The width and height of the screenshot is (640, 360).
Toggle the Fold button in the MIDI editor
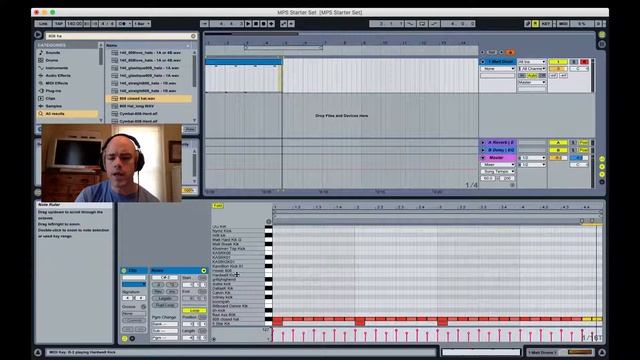[218, 206]
